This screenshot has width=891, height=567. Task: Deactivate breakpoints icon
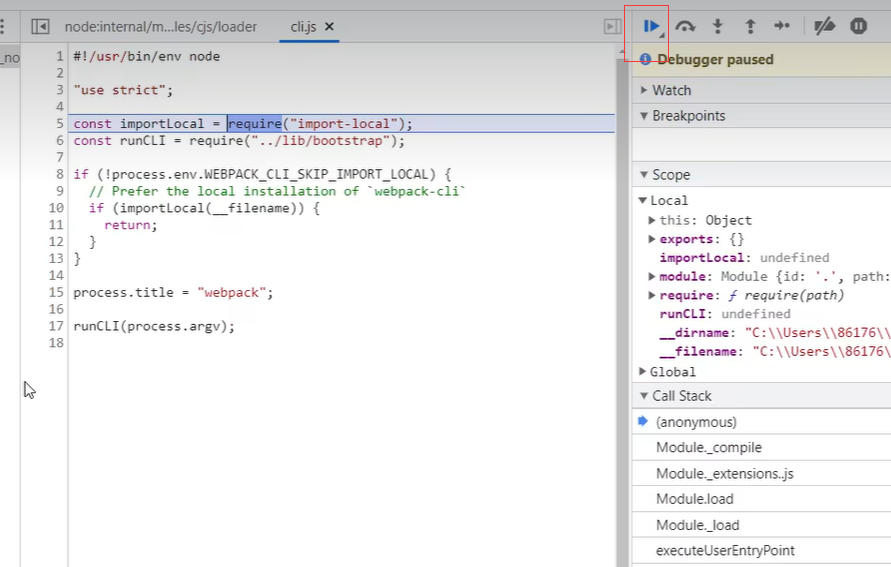click(x=825, y=26)
